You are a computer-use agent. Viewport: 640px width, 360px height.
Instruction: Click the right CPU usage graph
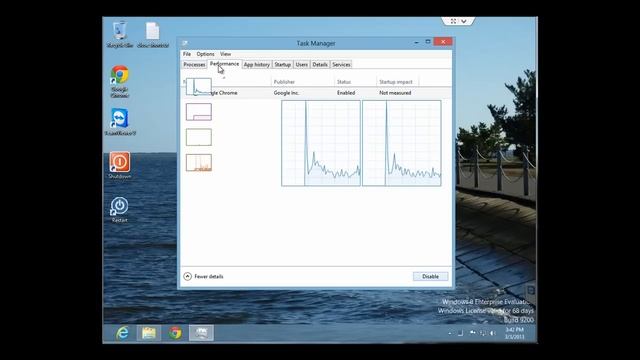click(402, 143)
